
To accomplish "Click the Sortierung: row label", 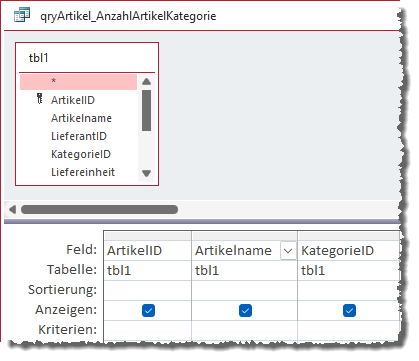I will [62, 290].
